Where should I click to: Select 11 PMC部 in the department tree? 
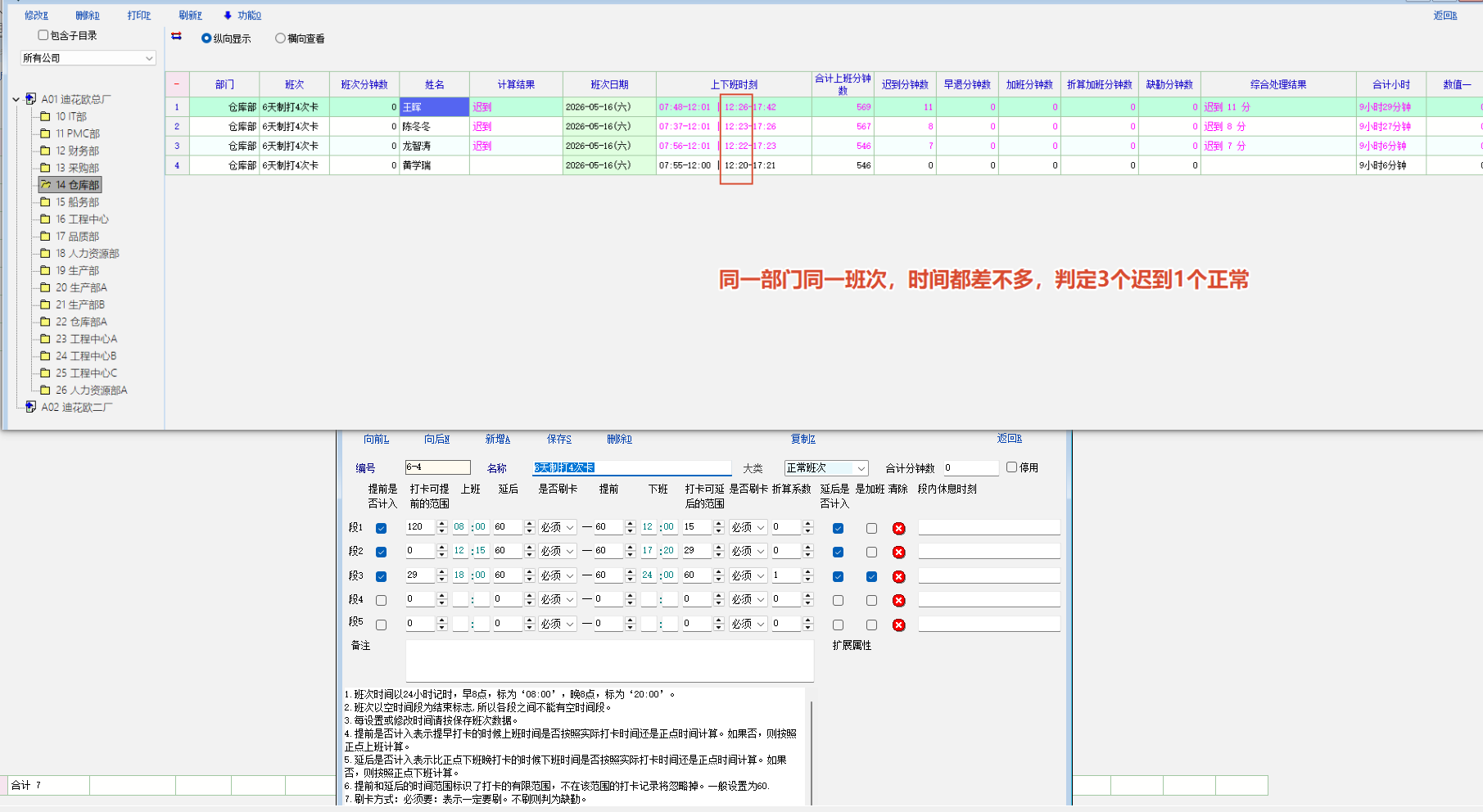click(x=78, y=133)
